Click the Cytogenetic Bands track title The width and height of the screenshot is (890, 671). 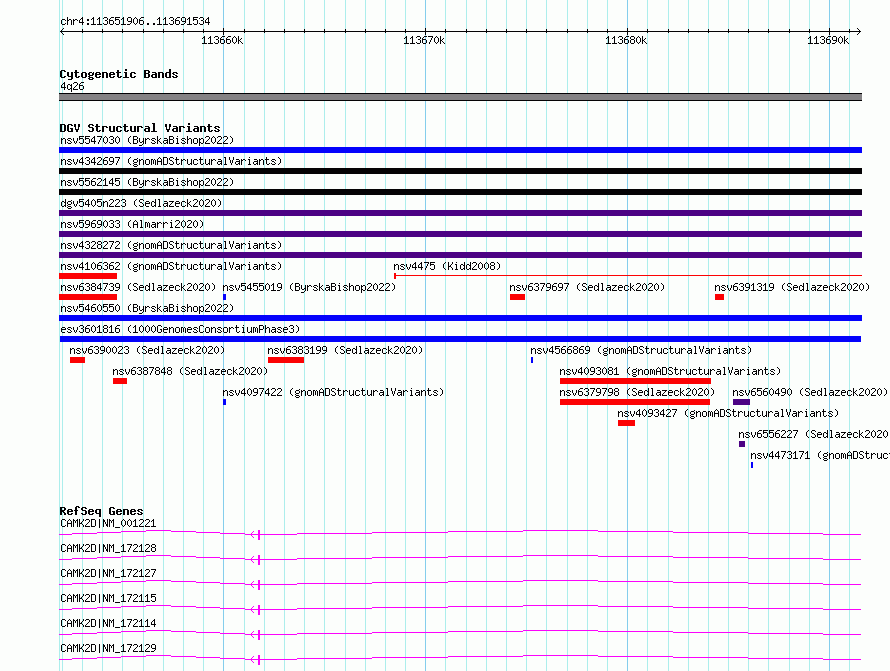[x=118, y=74]
